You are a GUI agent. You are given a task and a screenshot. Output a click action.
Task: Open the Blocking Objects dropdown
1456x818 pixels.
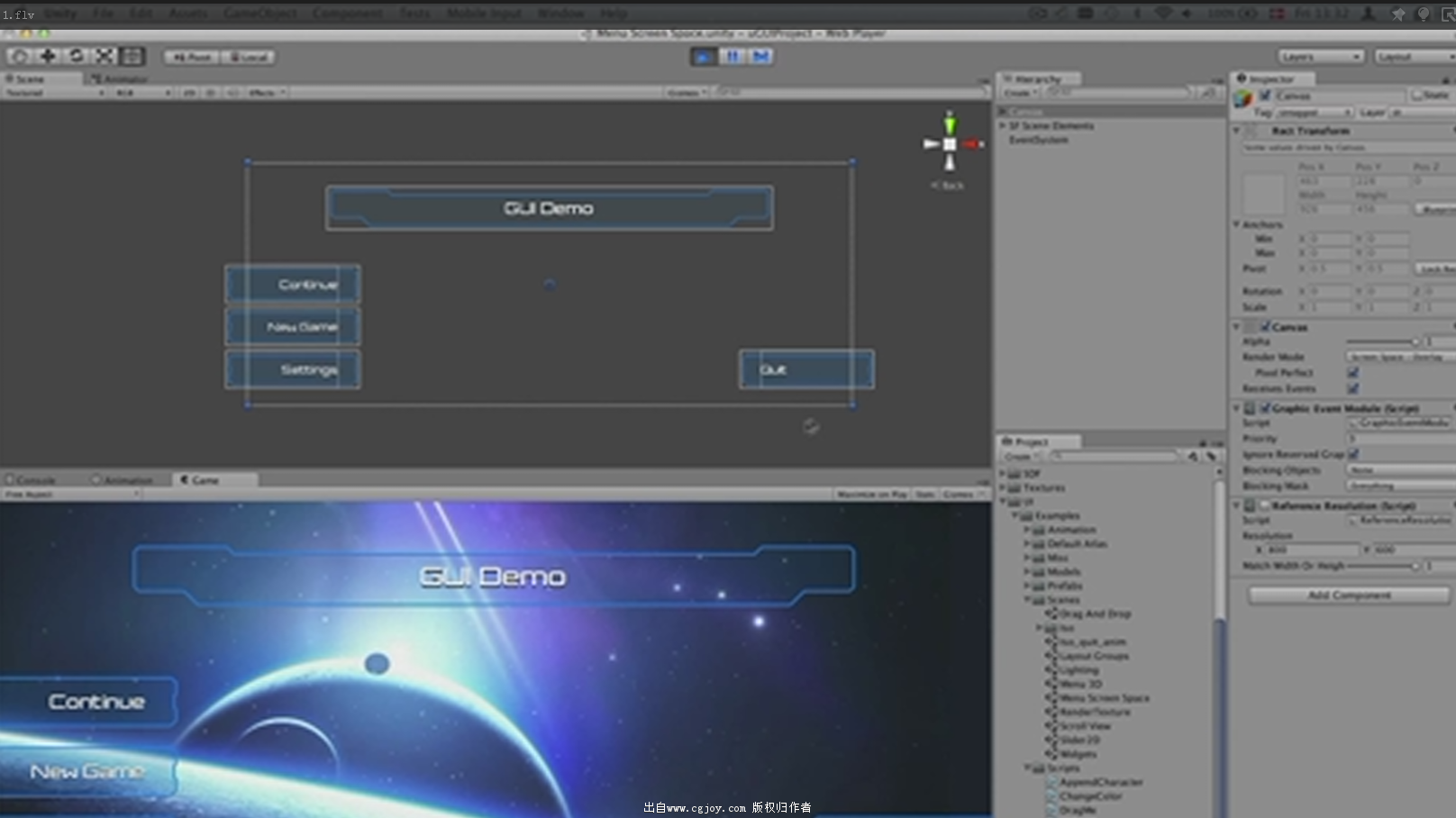[x=1401, y=470]
